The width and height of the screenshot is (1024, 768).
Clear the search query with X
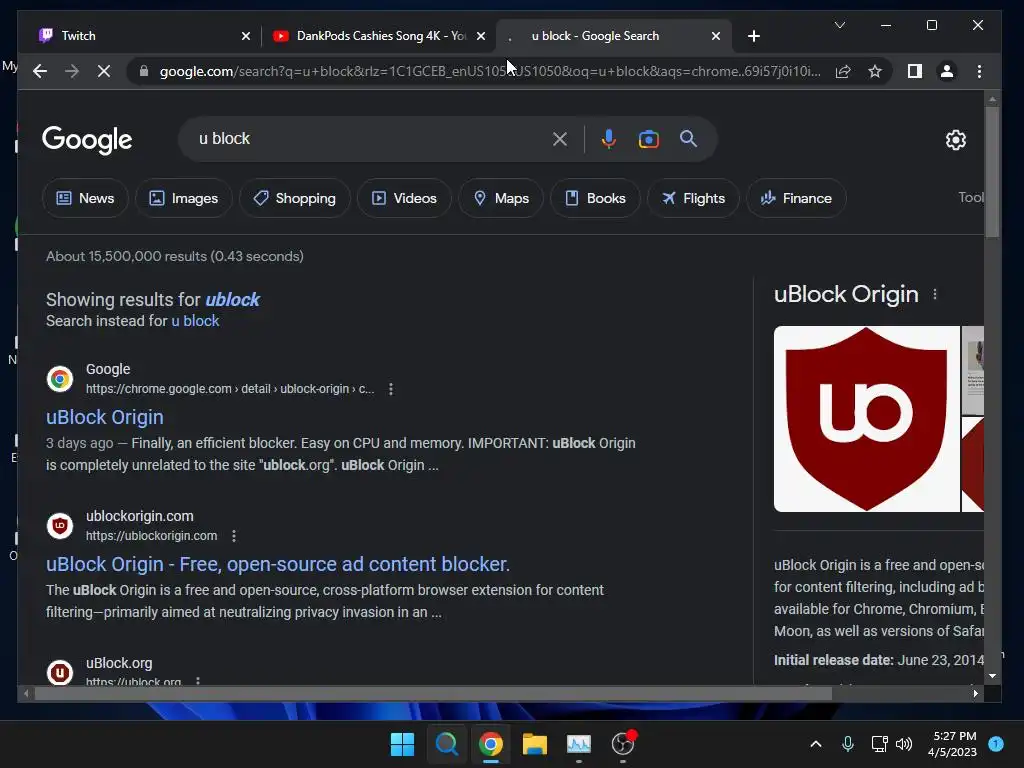coord(560,139)
